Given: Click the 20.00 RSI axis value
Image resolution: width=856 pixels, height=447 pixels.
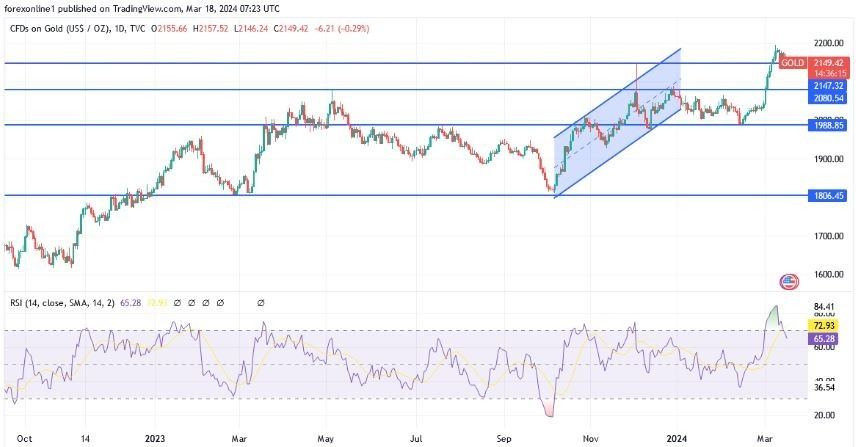Looking at the screenshot, I should pyautogui.click(x=824, y=415).
